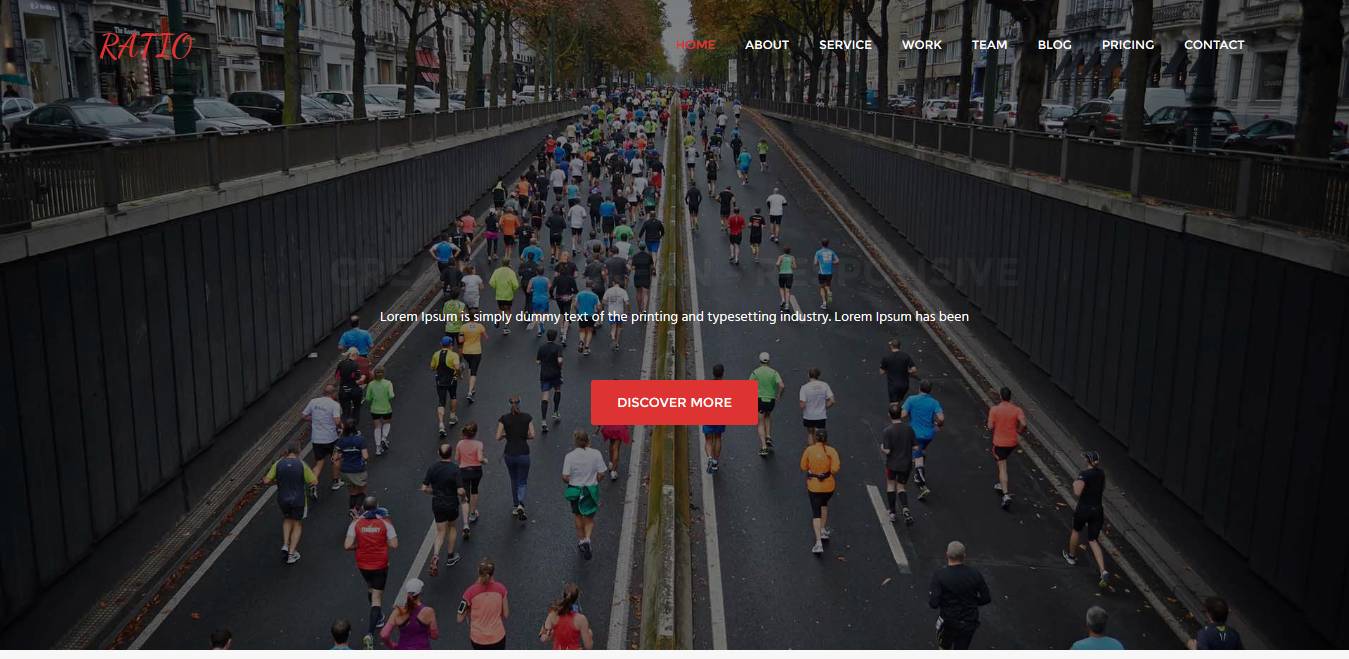Viewport: 1349px width, 659px height.
Task: Click the red DISCOVER MORE button
Action: (x=674, y=402)
